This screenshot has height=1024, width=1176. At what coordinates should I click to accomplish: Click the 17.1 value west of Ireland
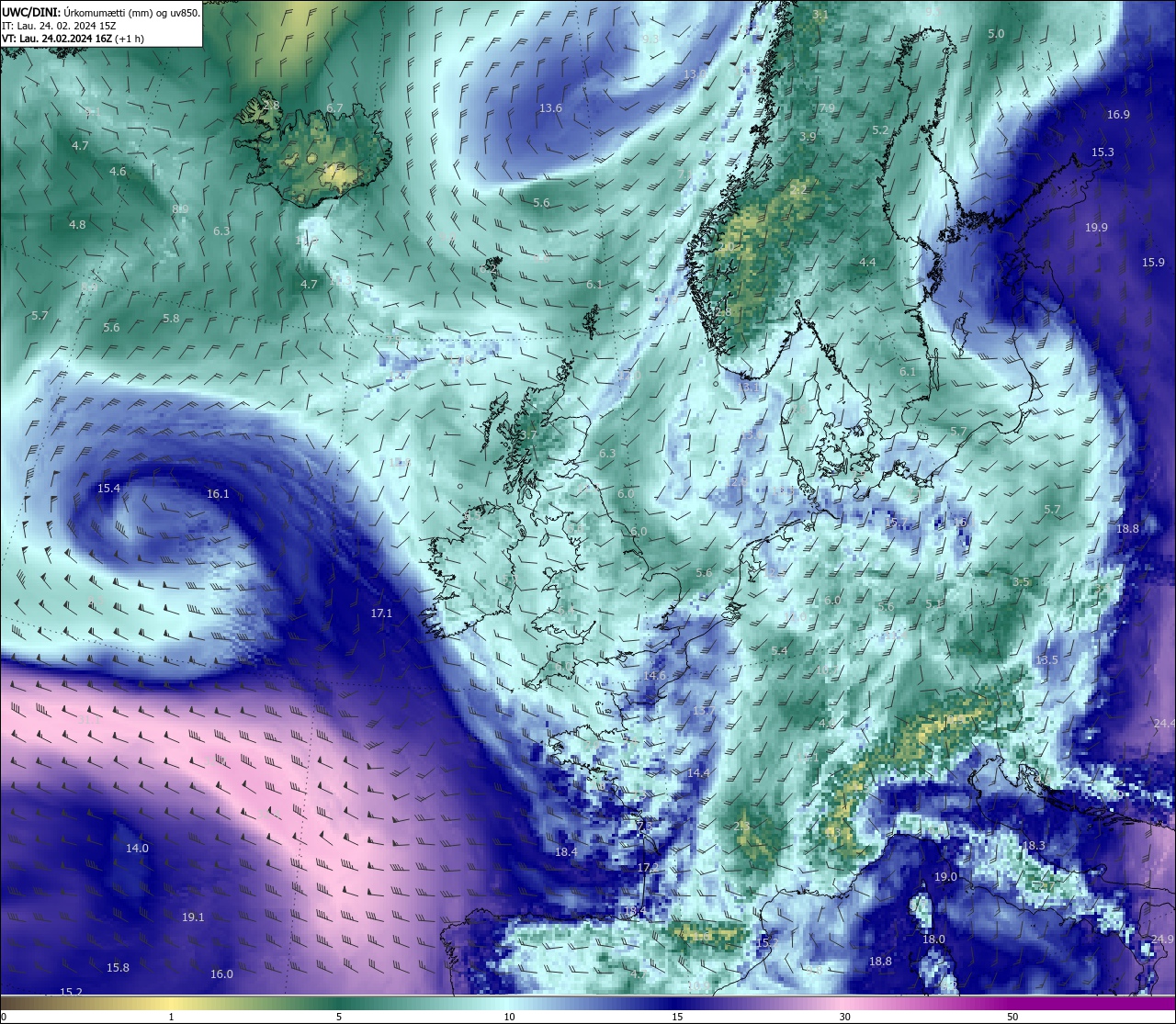tap(381, 613)
